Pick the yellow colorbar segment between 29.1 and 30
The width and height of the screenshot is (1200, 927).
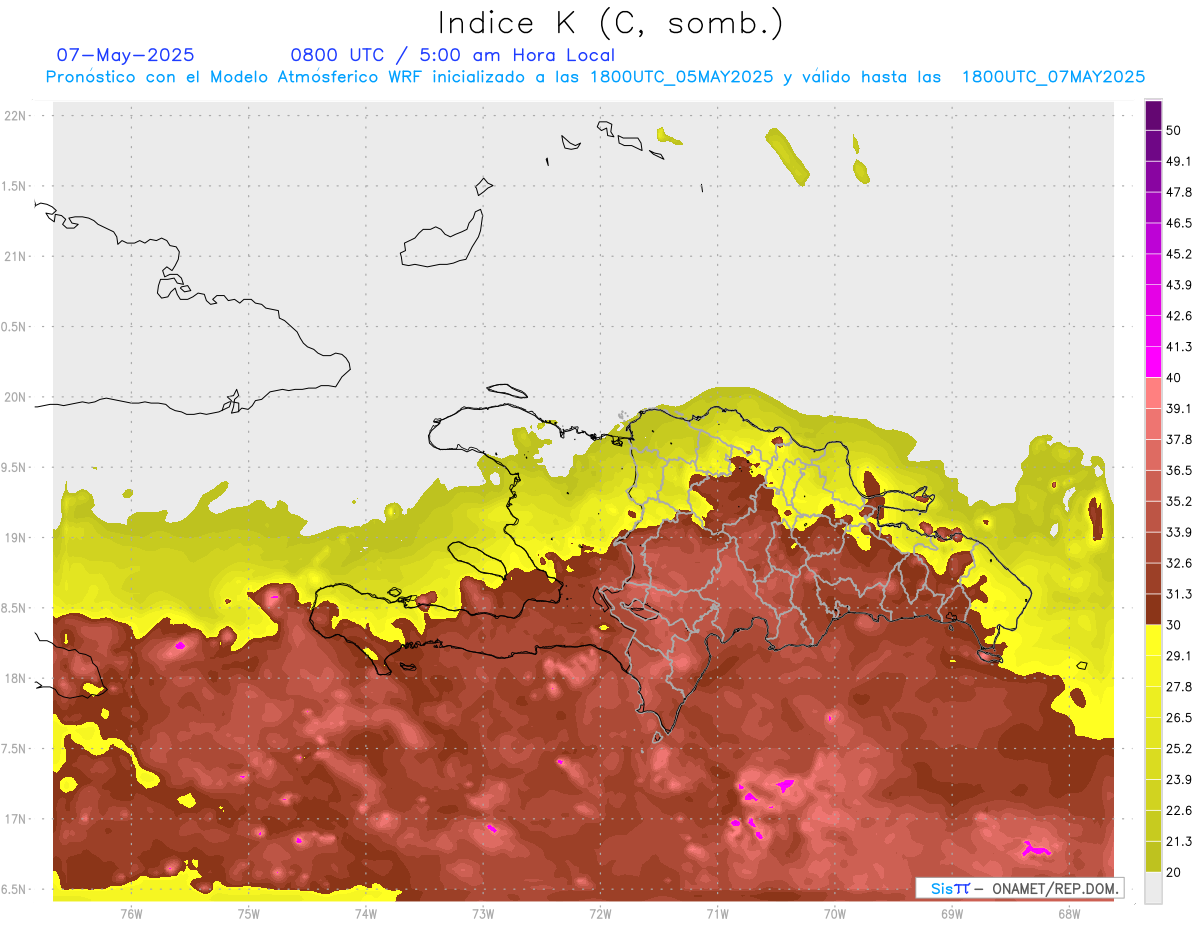click(1153, 640)
